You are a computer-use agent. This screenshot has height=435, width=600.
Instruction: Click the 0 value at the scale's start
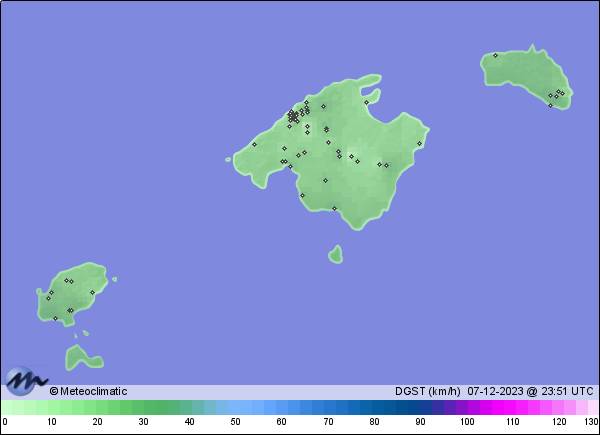point(5,422)
